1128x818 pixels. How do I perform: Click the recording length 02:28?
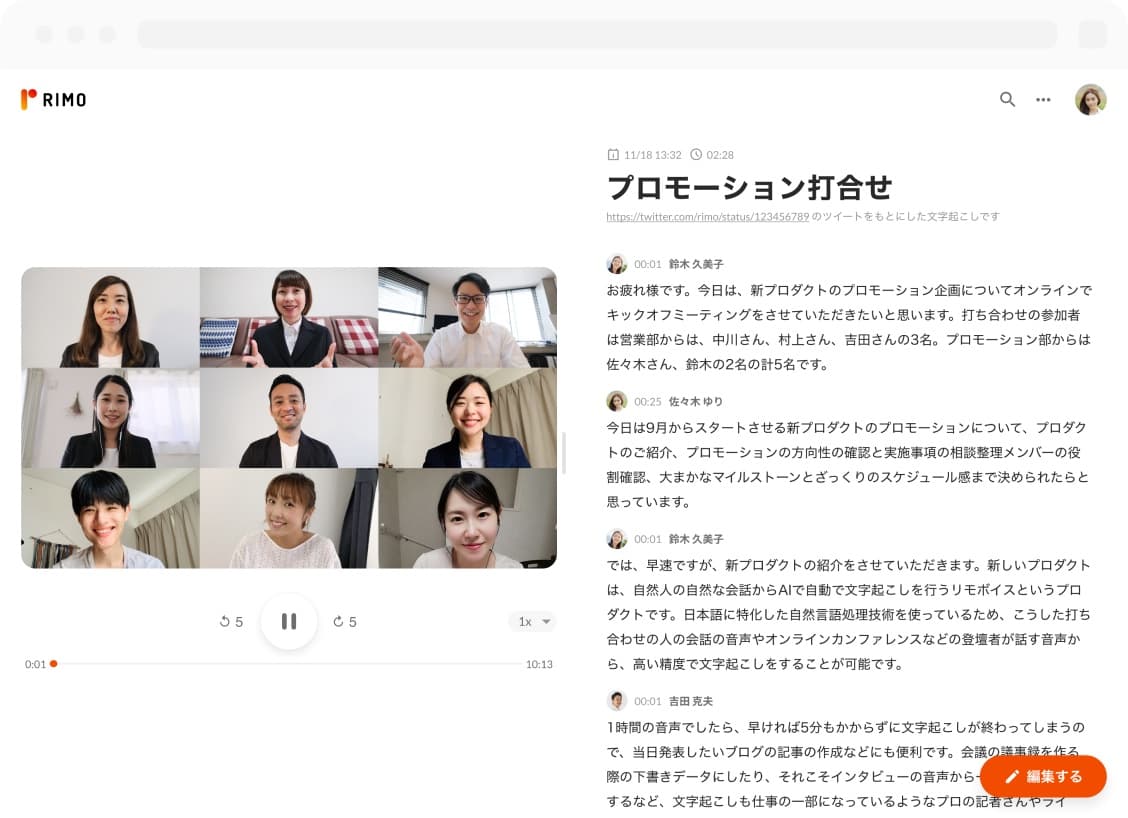click(x=720, y=155)
